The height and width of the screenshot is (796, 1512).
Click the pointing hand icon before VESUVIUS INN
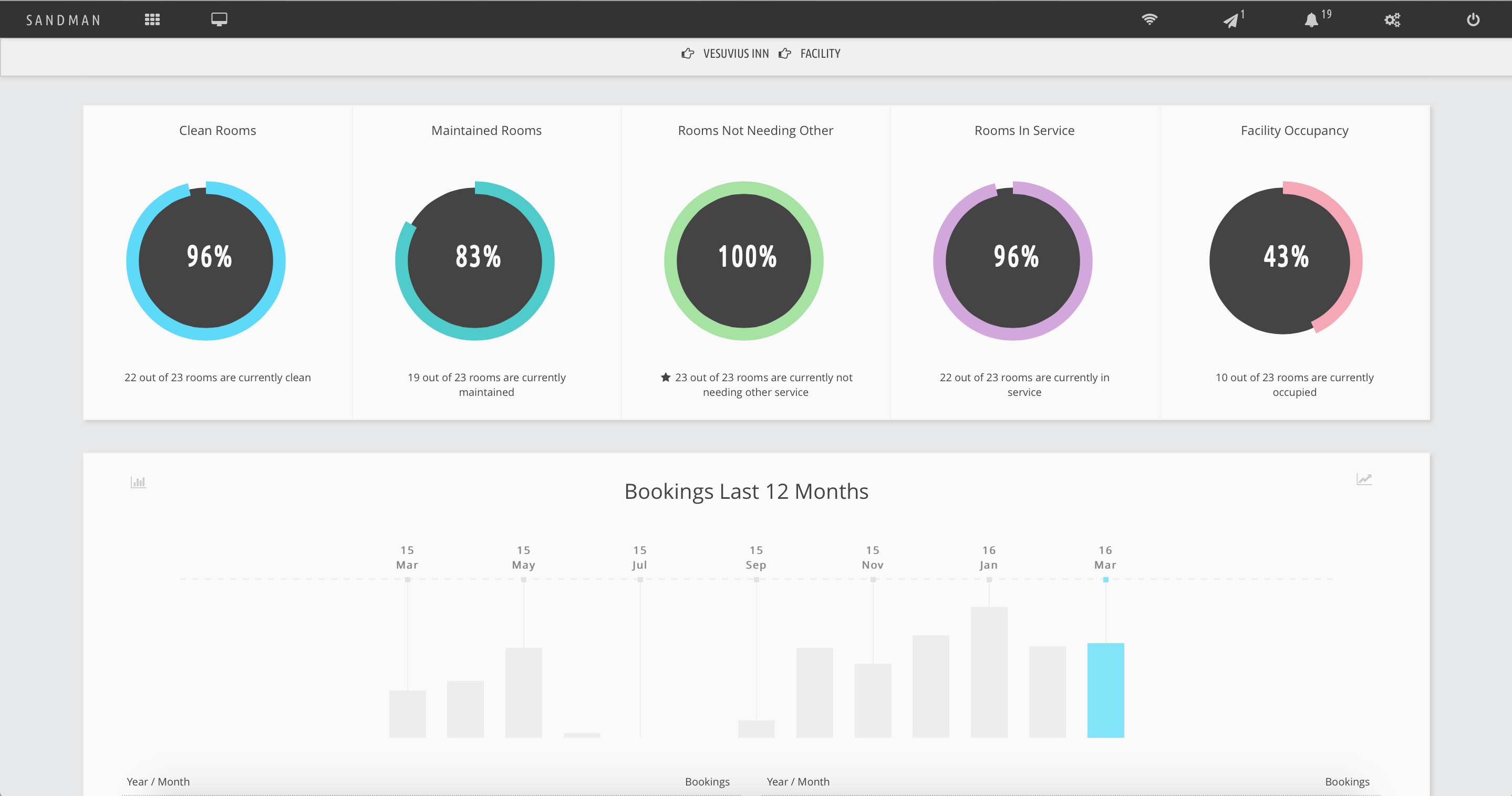688,54
